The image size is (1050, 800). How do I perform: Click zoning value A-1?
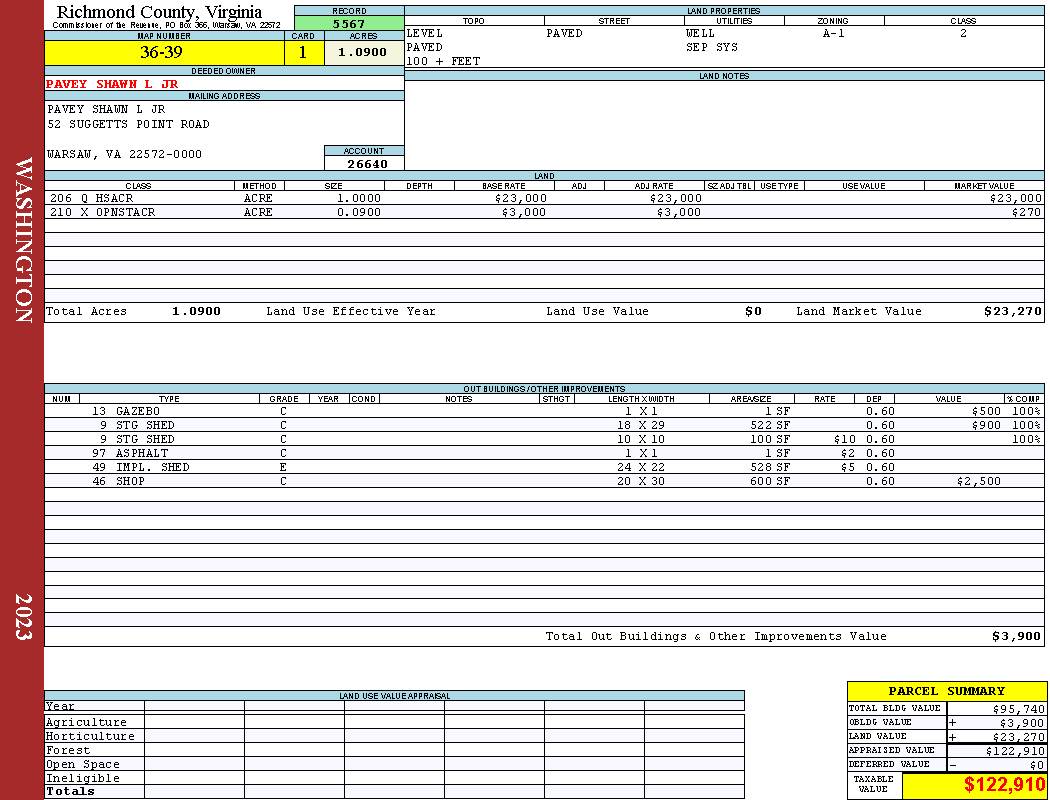tap(834, 33)
